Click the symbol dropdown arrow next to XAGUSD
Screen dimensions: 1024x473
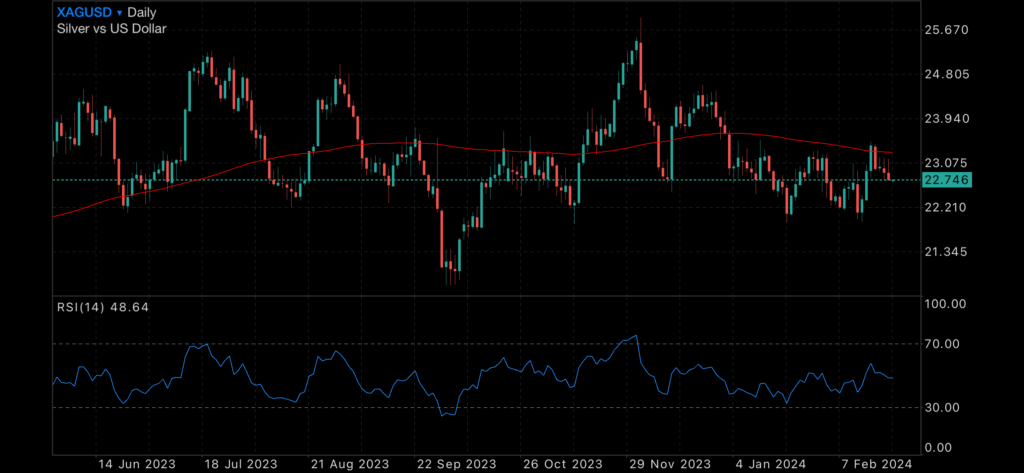coord(120,13)
